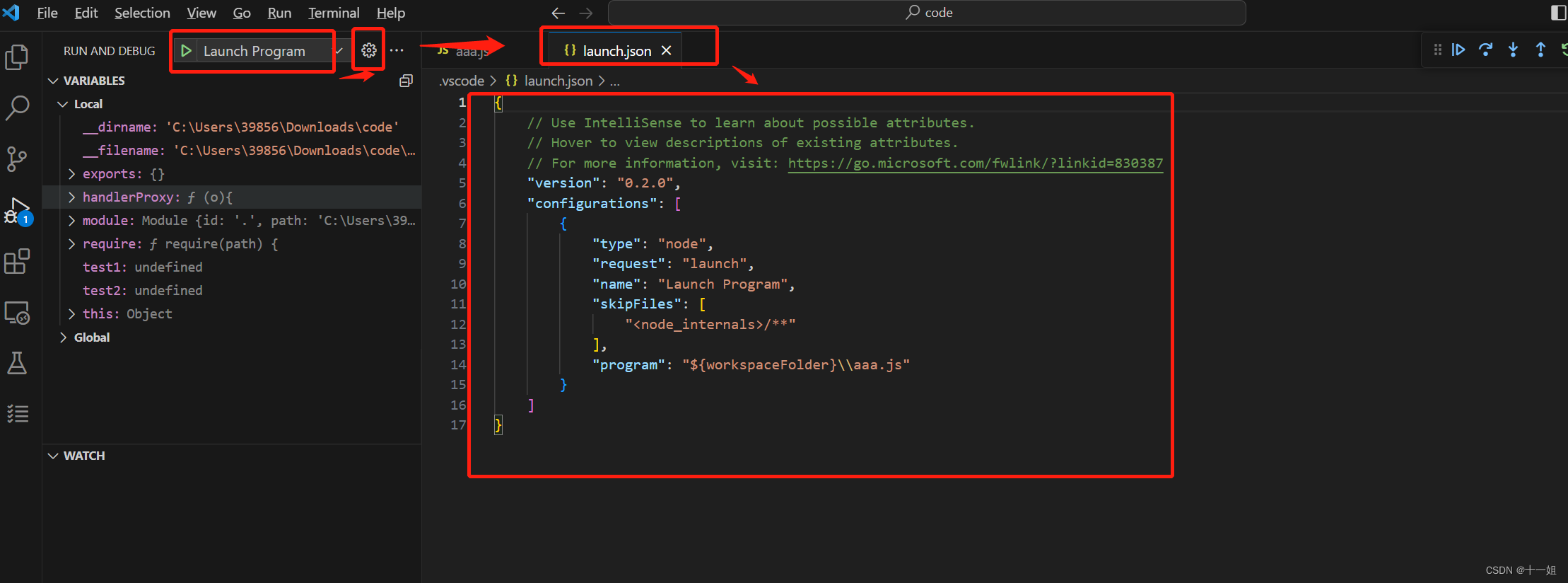Select the __dirname variable row

coord(232,127)
